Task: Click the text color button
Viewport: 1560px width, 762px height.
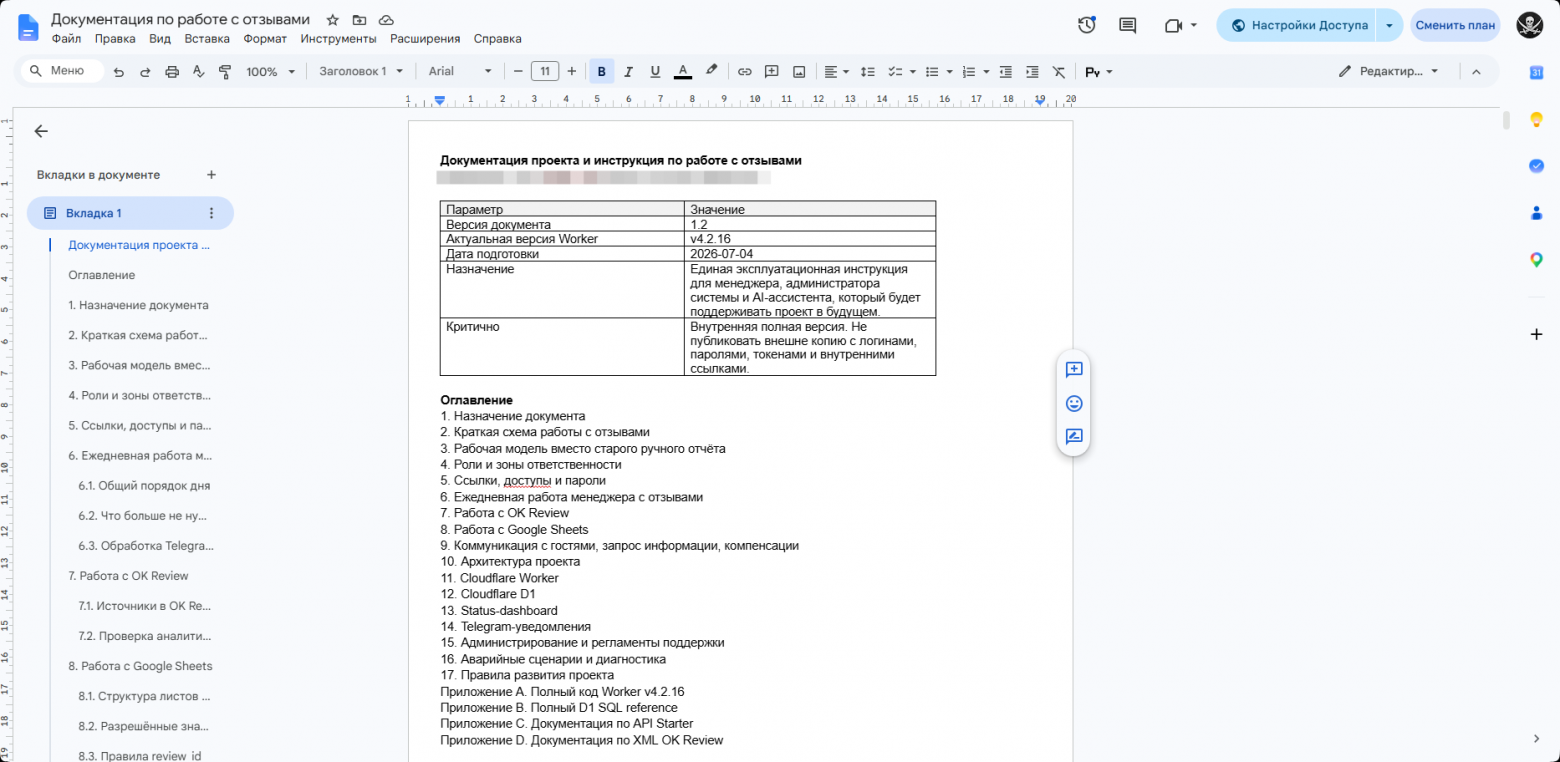Action: 683,72
